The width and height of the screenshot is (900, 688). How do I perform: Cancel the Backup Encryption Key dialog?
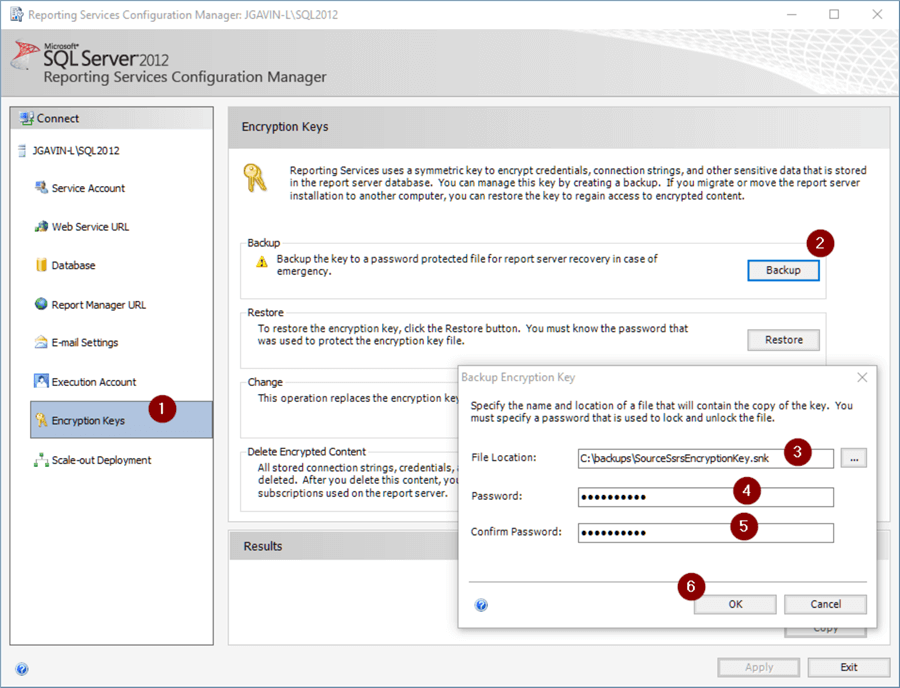(825, 604)
